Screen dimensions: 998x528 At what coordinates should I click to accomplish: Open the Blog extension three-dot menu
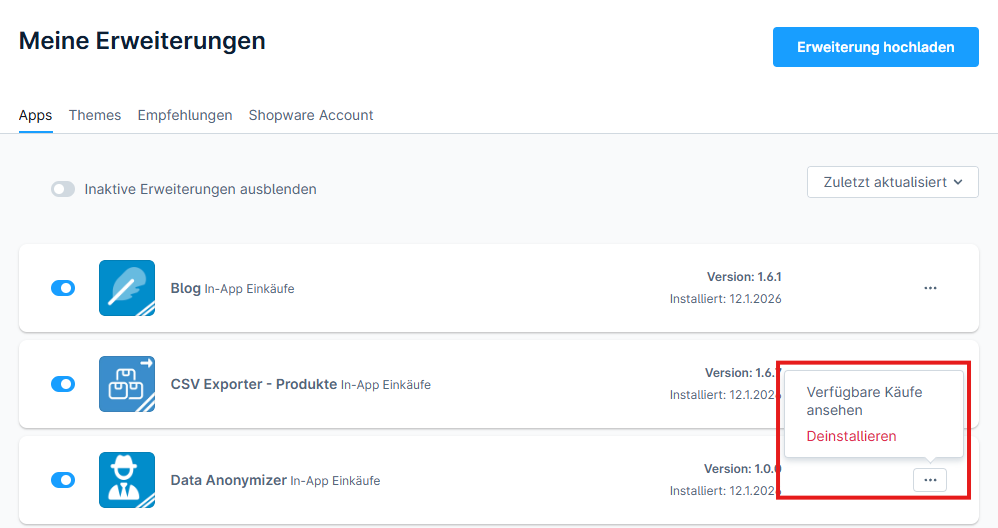[930, 288]
